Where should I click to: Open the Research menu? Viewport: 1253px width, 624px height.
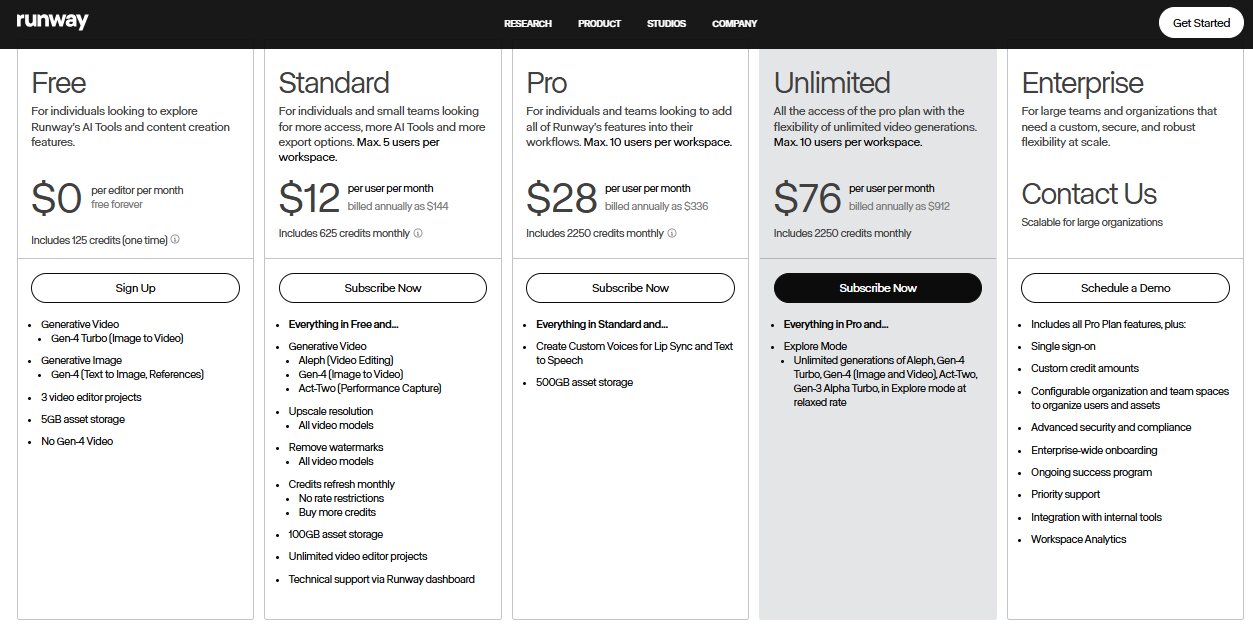528,23
